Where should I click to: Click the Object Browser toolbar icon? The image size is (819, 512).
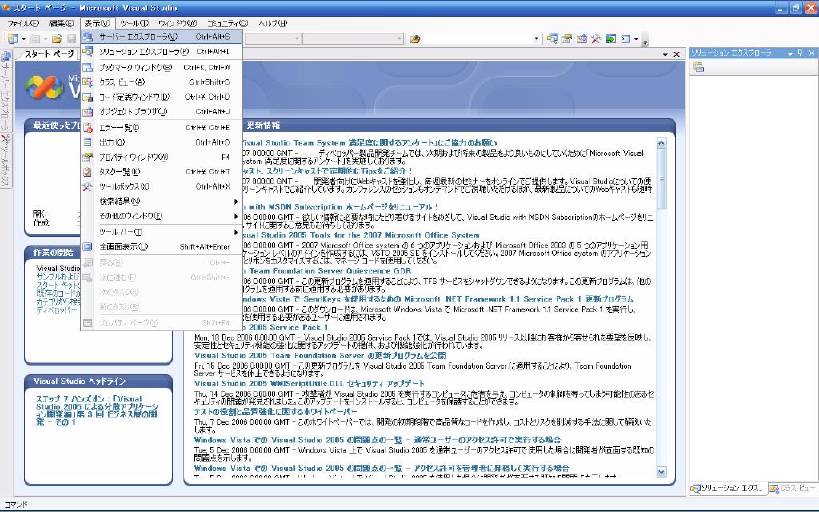click(x=581, y=39)
